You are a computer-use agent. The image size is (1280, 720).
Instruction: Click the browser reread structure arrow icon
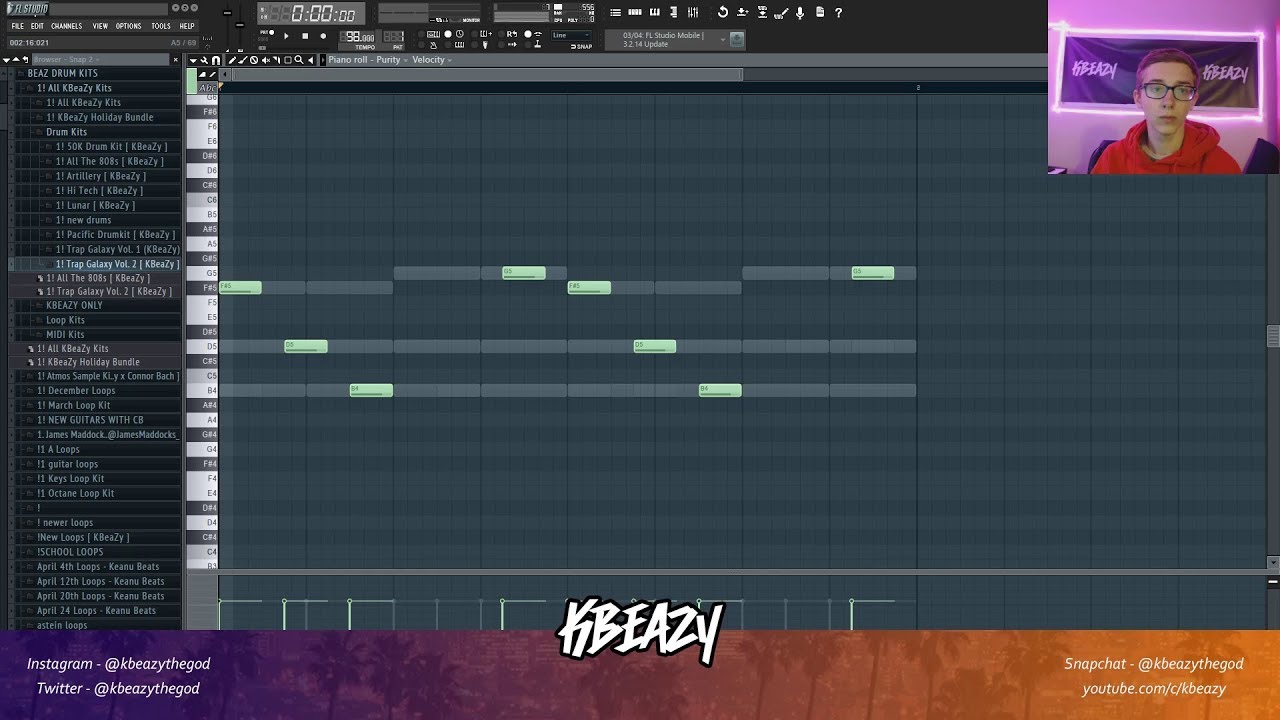(x=25, y=60)
